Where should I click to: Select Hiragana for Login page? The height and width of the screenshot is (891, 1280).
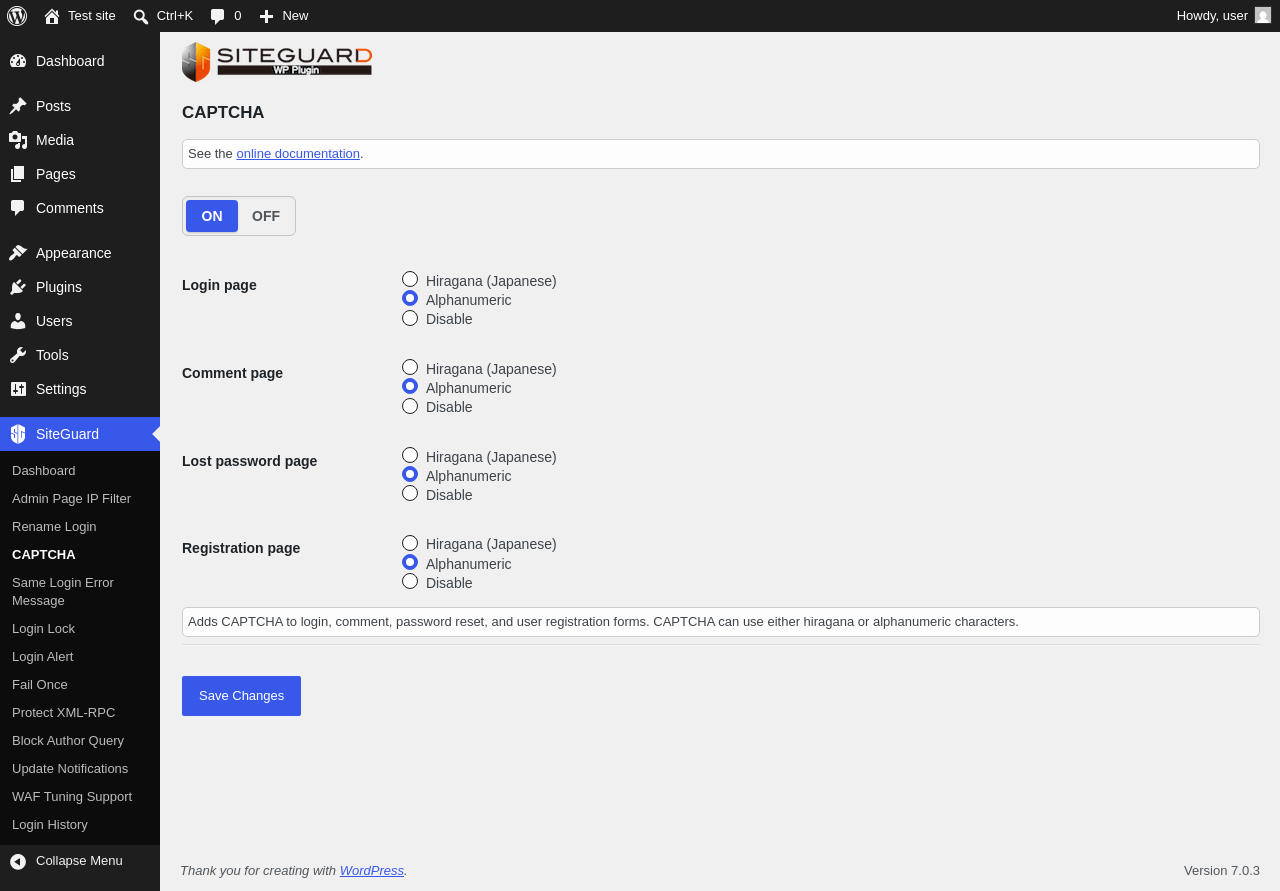pos(410,280)
